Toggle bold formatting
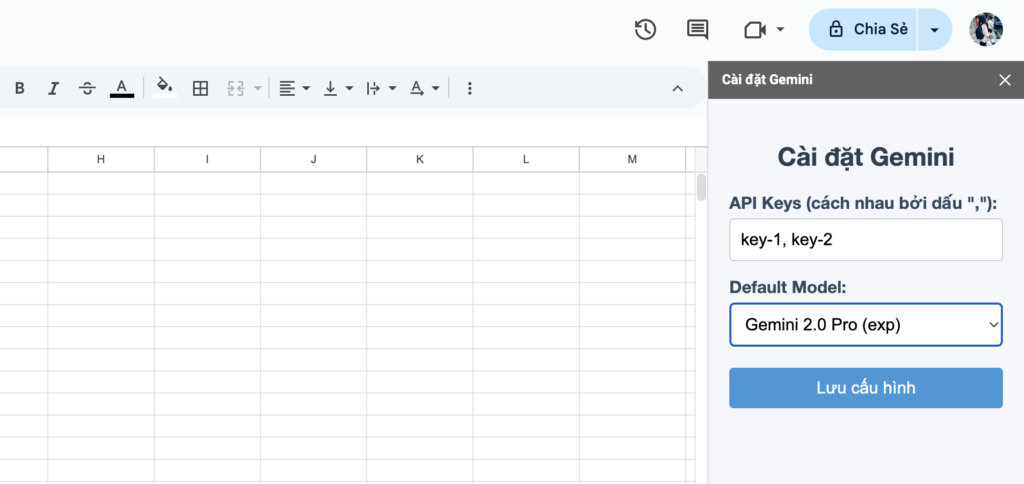The height and width of the screenshot is (484, 1024). [x=20, y=88]
